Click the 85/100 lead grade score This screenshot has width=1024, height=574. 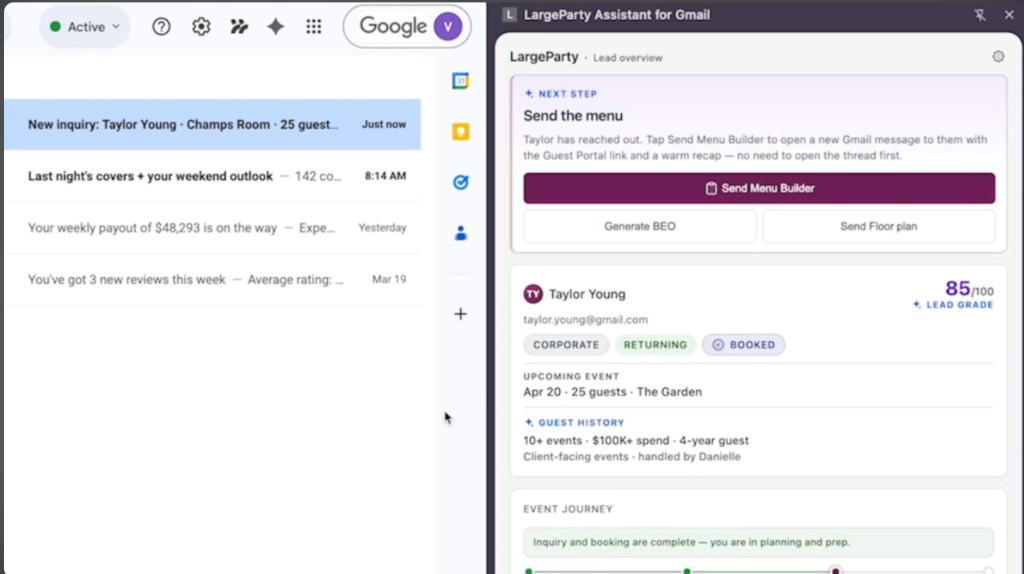coord(969,289)
